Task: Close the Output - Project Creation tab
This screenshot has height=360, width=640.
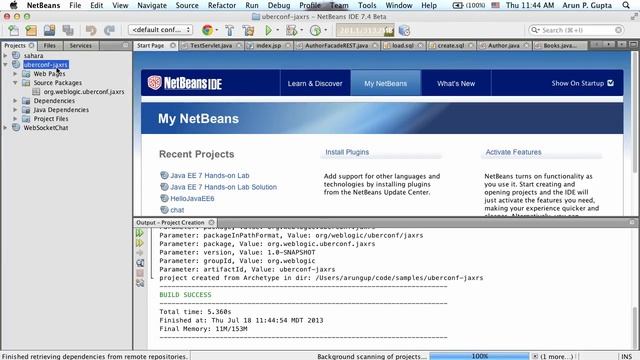Action: point(211,222)
